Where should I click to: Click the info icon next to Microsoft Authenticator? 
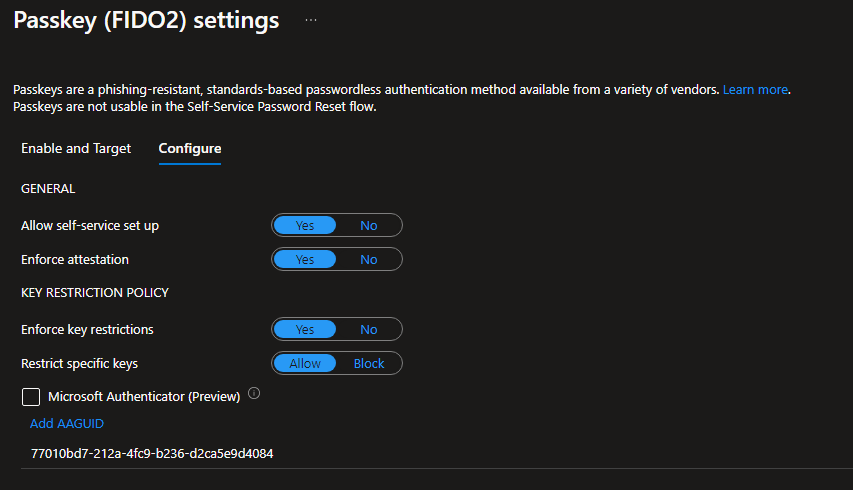254,394
